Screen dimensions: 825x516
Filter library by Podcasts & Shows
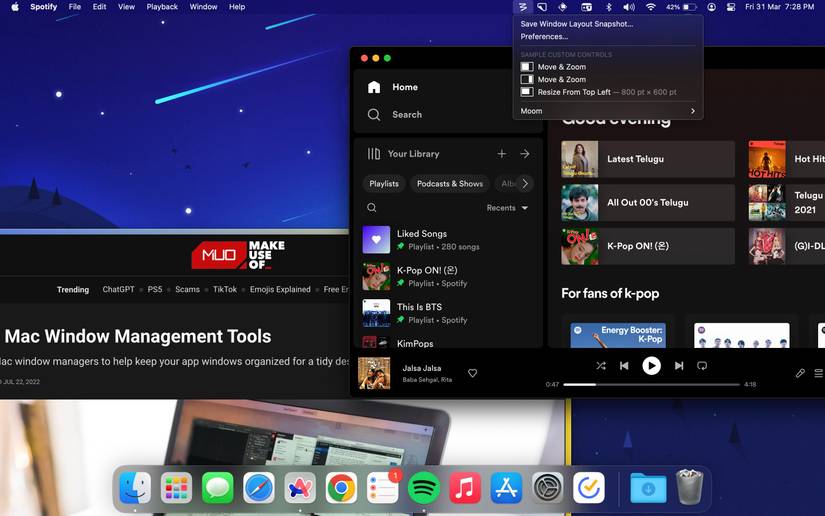tap(450, 184)
